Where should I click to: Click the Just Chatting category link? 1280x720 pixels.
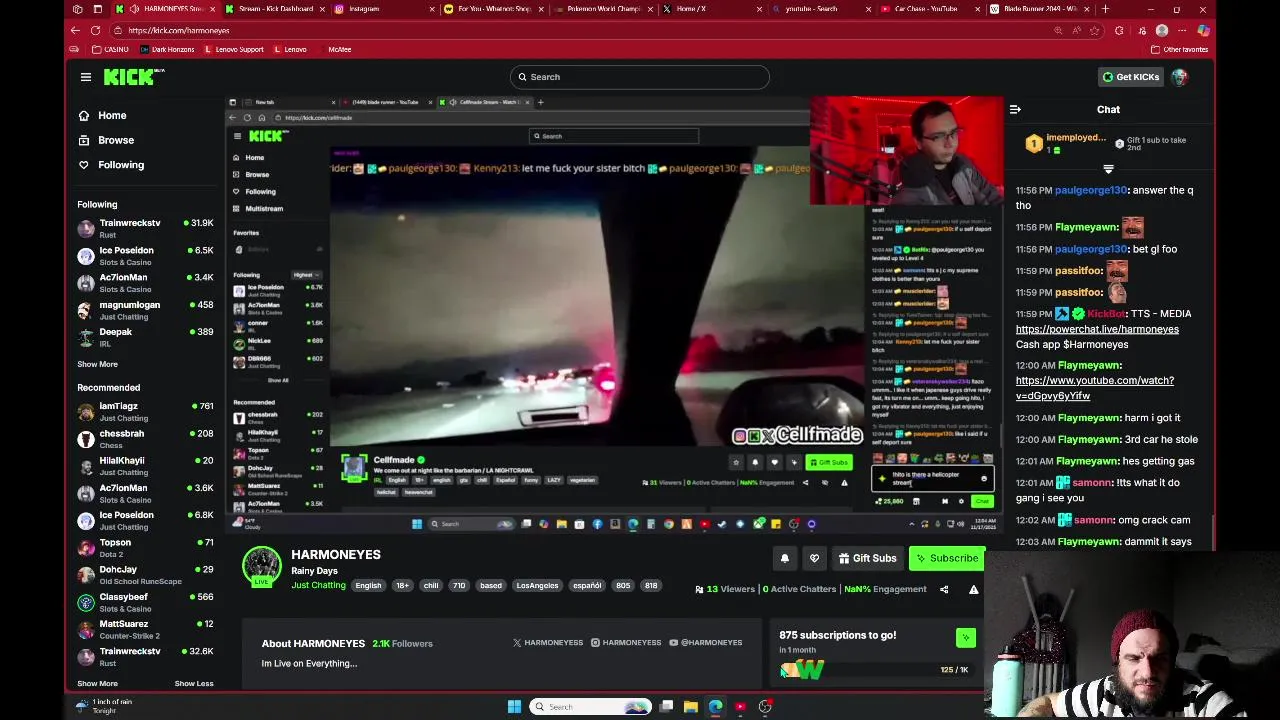(x=318, y=585)
